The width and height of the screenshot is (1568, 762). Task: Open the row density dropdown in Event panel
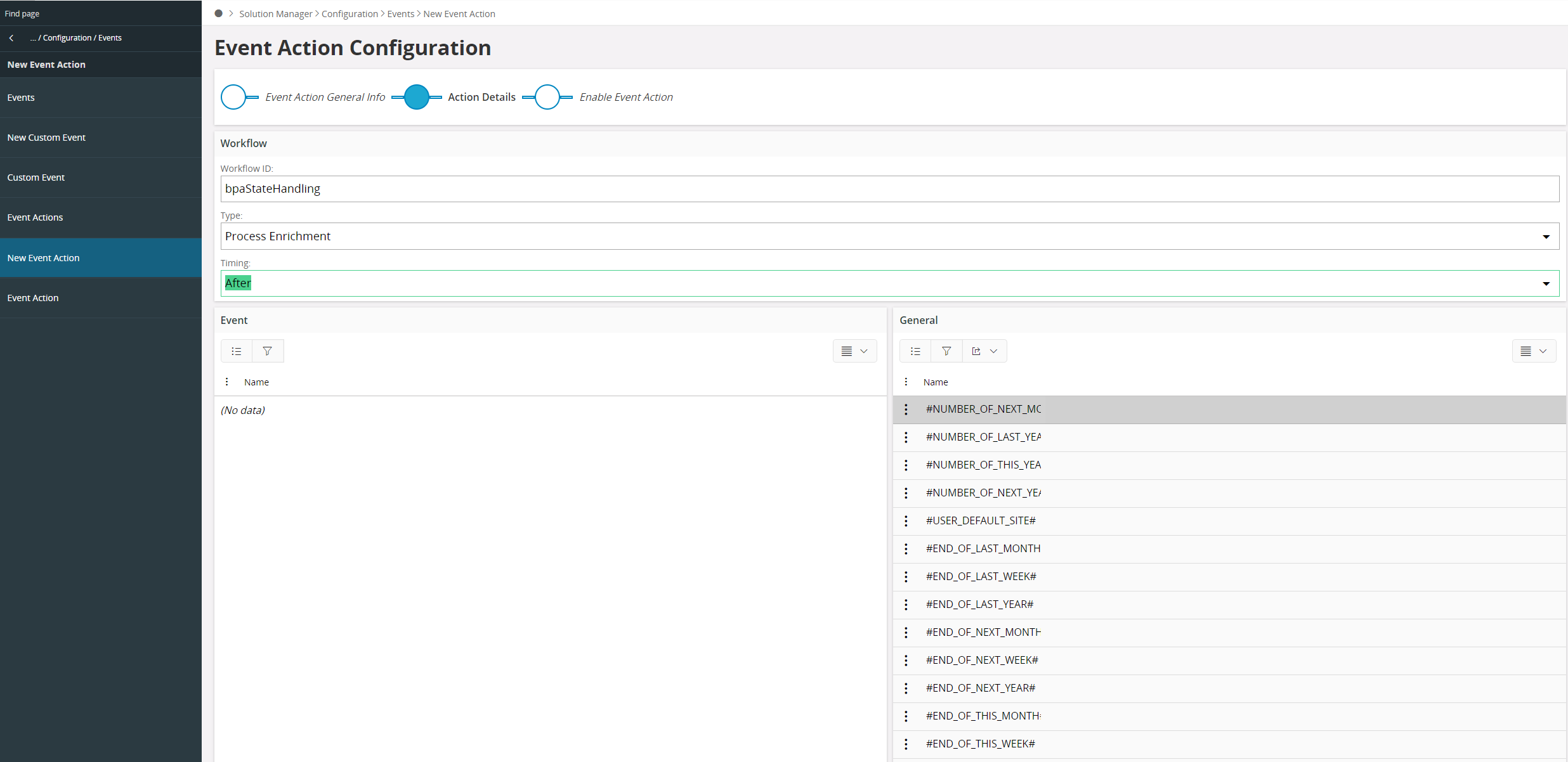(854, 351)
